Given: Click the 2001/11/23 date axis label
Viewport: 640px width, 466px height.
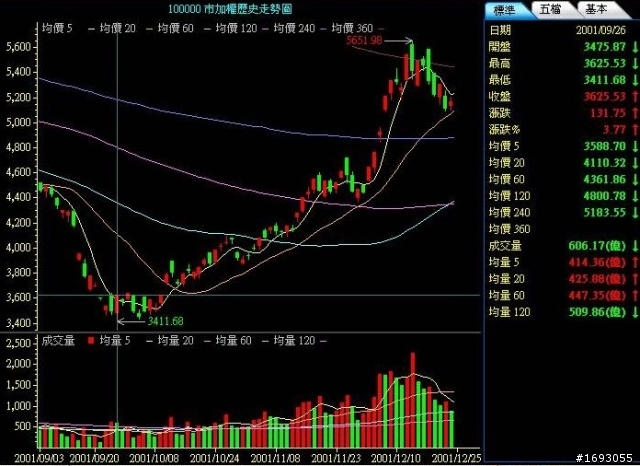Looking at the screenshot, I should (336, 458).
